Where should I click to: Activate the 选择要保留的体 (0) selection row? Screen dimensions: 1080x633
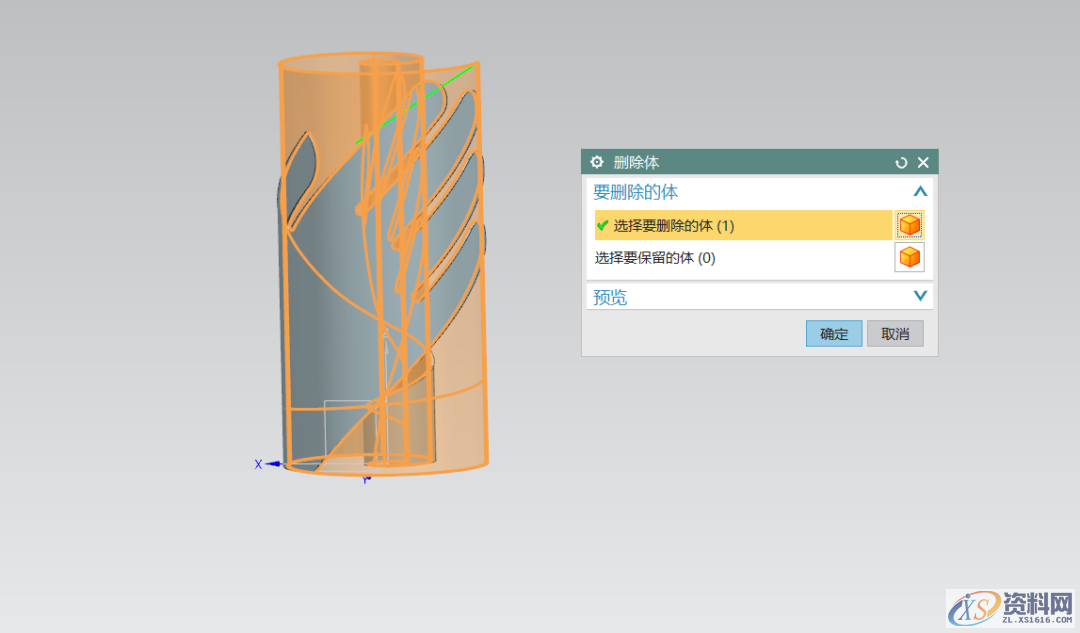click(x=740, y=258)
